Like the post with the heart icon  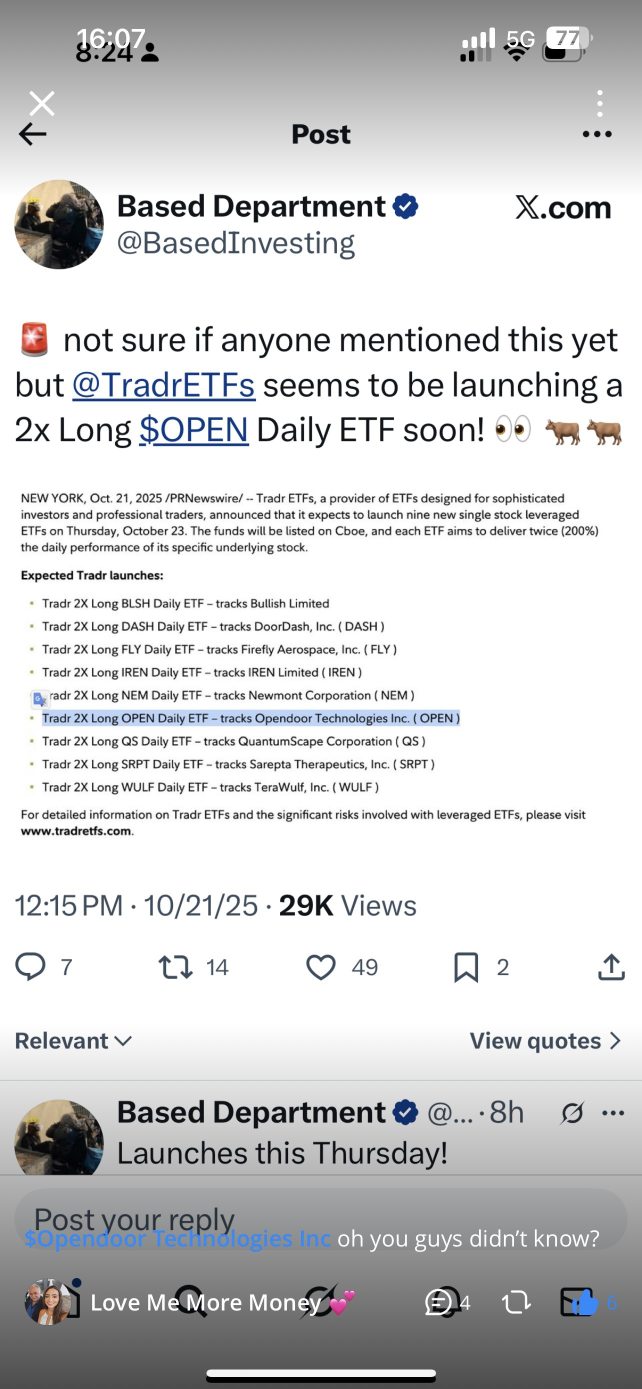(x=320, y=966)
